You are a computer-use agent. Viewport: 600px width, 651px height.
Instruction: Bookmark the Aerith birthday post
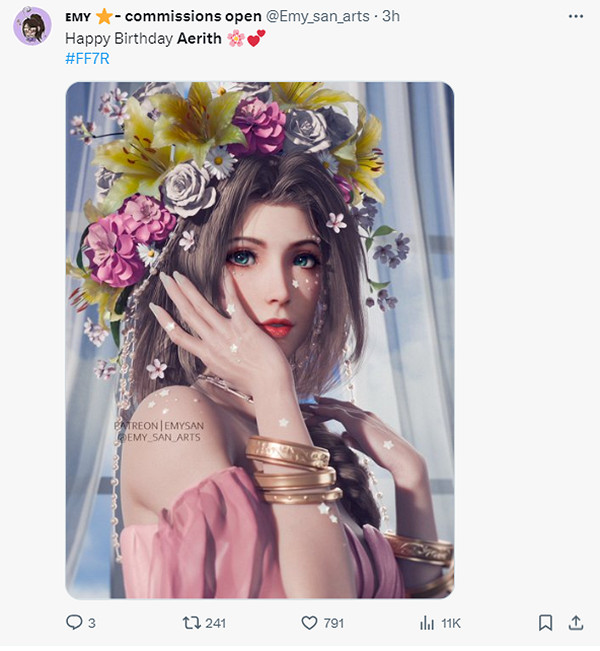coord(545,623)
